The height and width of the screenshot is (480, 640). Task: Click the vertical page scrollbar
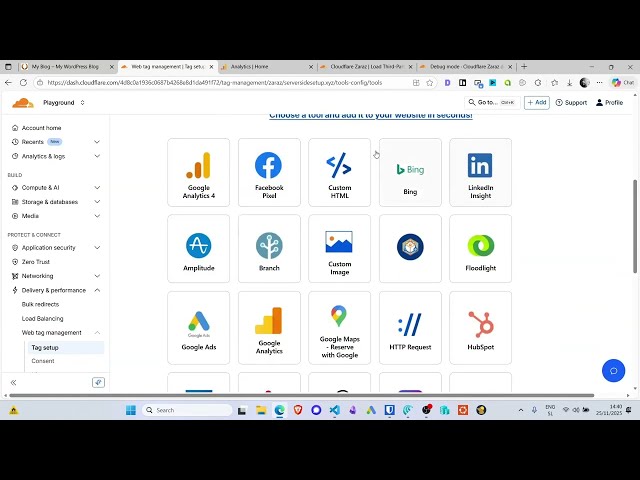click(x=635, y=226)
